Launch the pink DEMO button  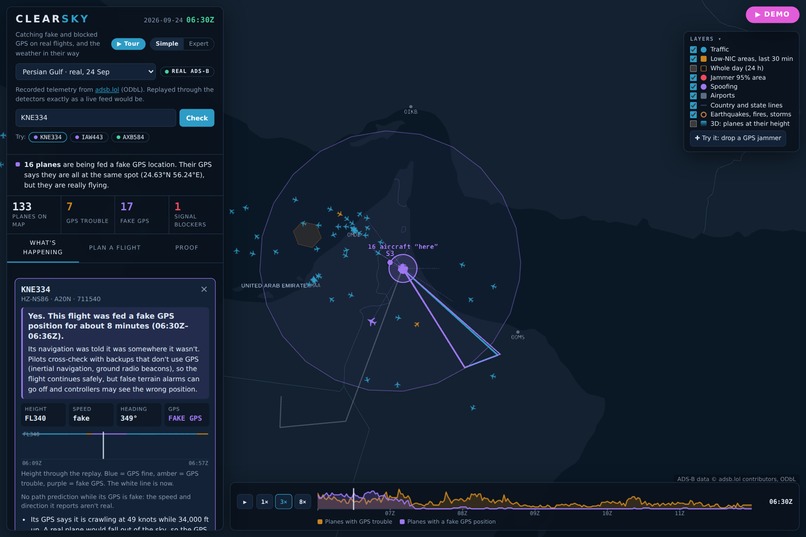point(772,14)
